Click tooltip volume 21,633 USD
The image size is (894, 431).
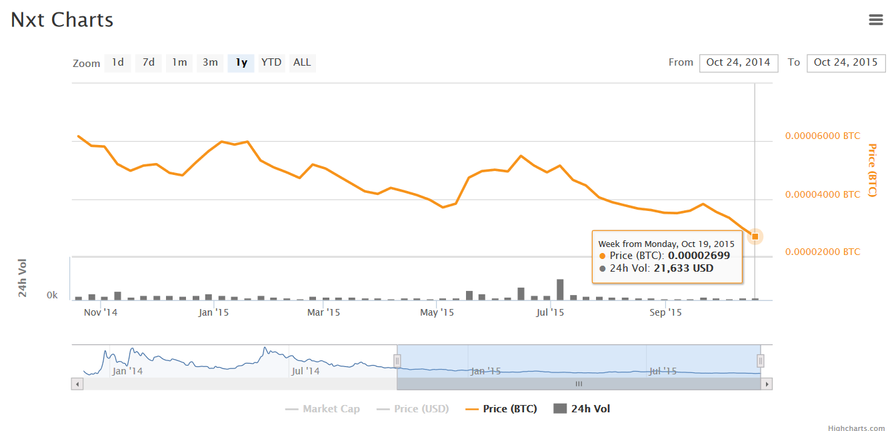click(x=683, y=268)
